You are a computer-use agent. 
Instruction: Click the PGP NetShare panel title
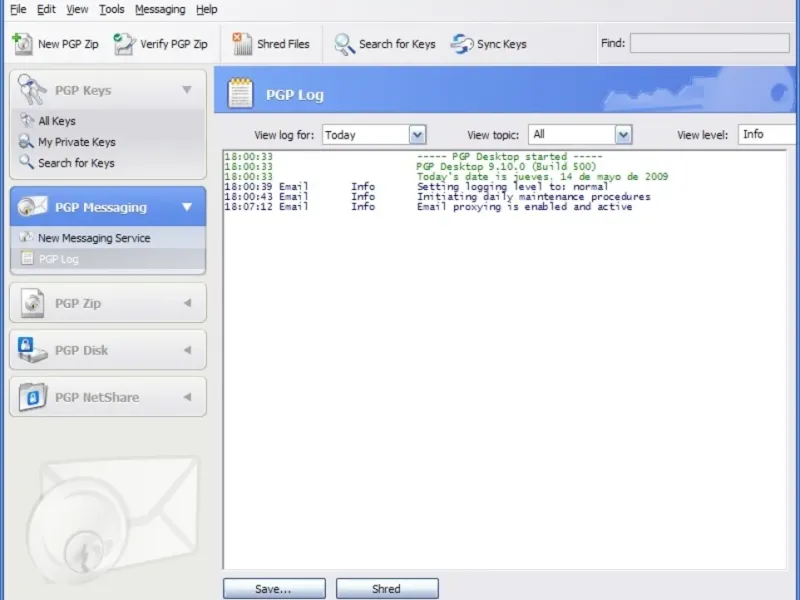[97, 397]
